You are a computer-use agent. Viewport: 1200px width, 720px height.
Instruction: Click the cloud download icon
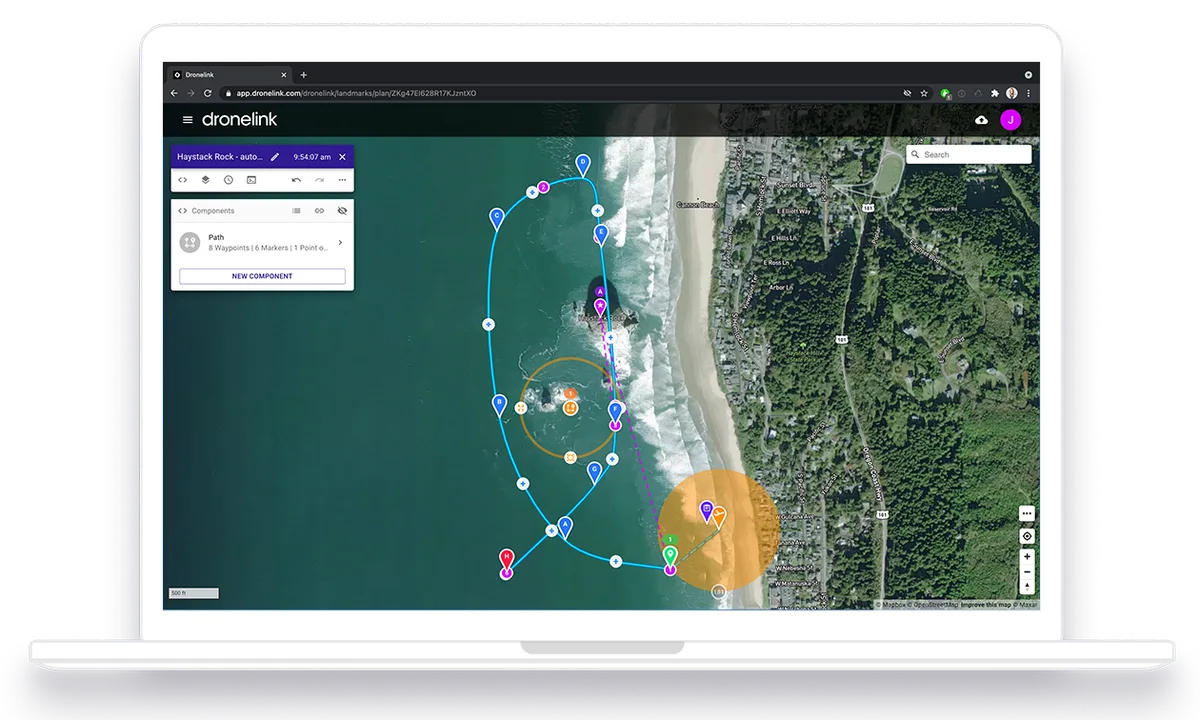click(x=981, y=120)
